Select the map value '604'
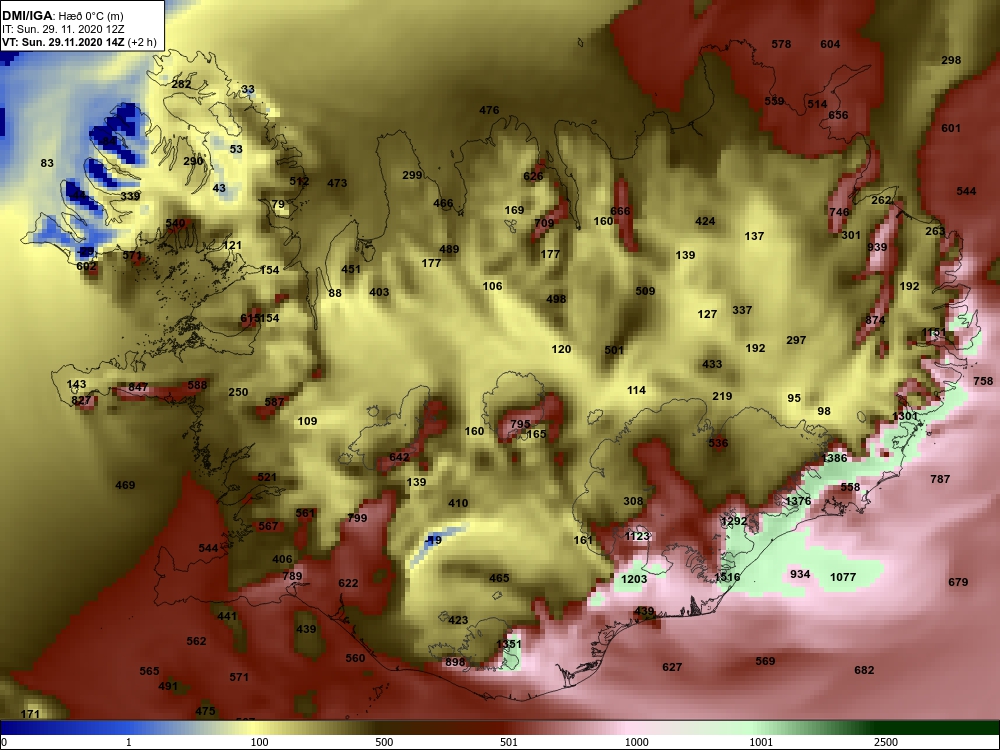Viewport: 1000px width, 750px height. pyautogui.click(x=830, y=44)
